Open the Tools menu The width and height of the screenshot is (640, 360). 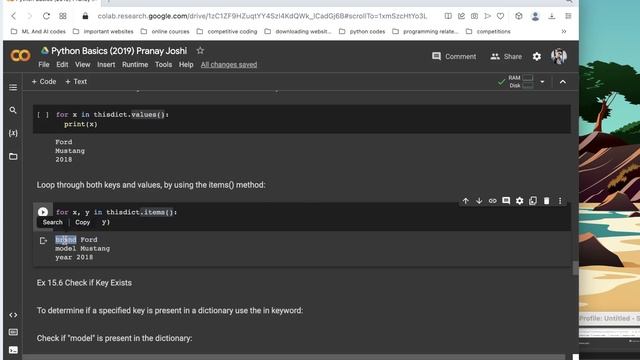[163, 64]
